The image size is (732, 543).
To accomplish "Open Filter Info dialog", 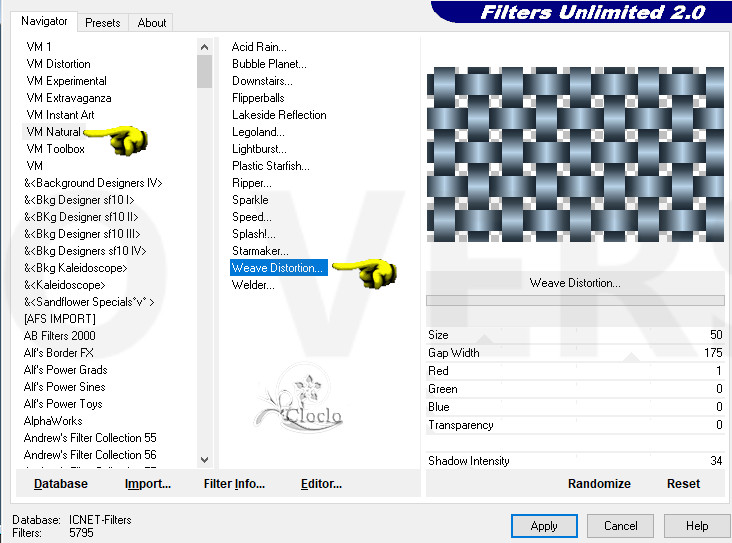I will tap(234, 484).
